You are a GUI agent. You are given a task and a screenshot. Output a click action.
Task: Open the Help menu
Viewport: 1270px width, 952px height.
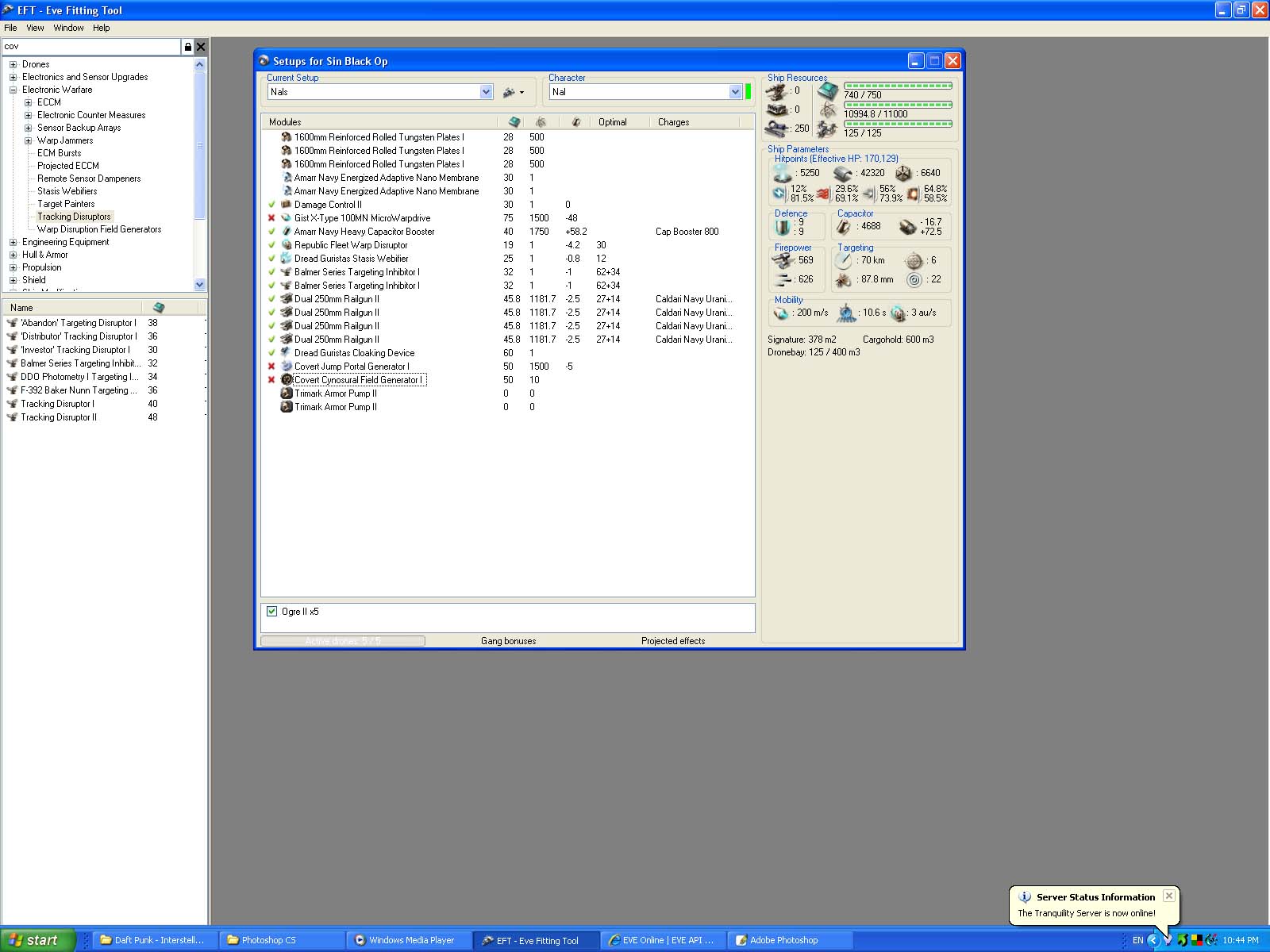(x=101, y=28)
